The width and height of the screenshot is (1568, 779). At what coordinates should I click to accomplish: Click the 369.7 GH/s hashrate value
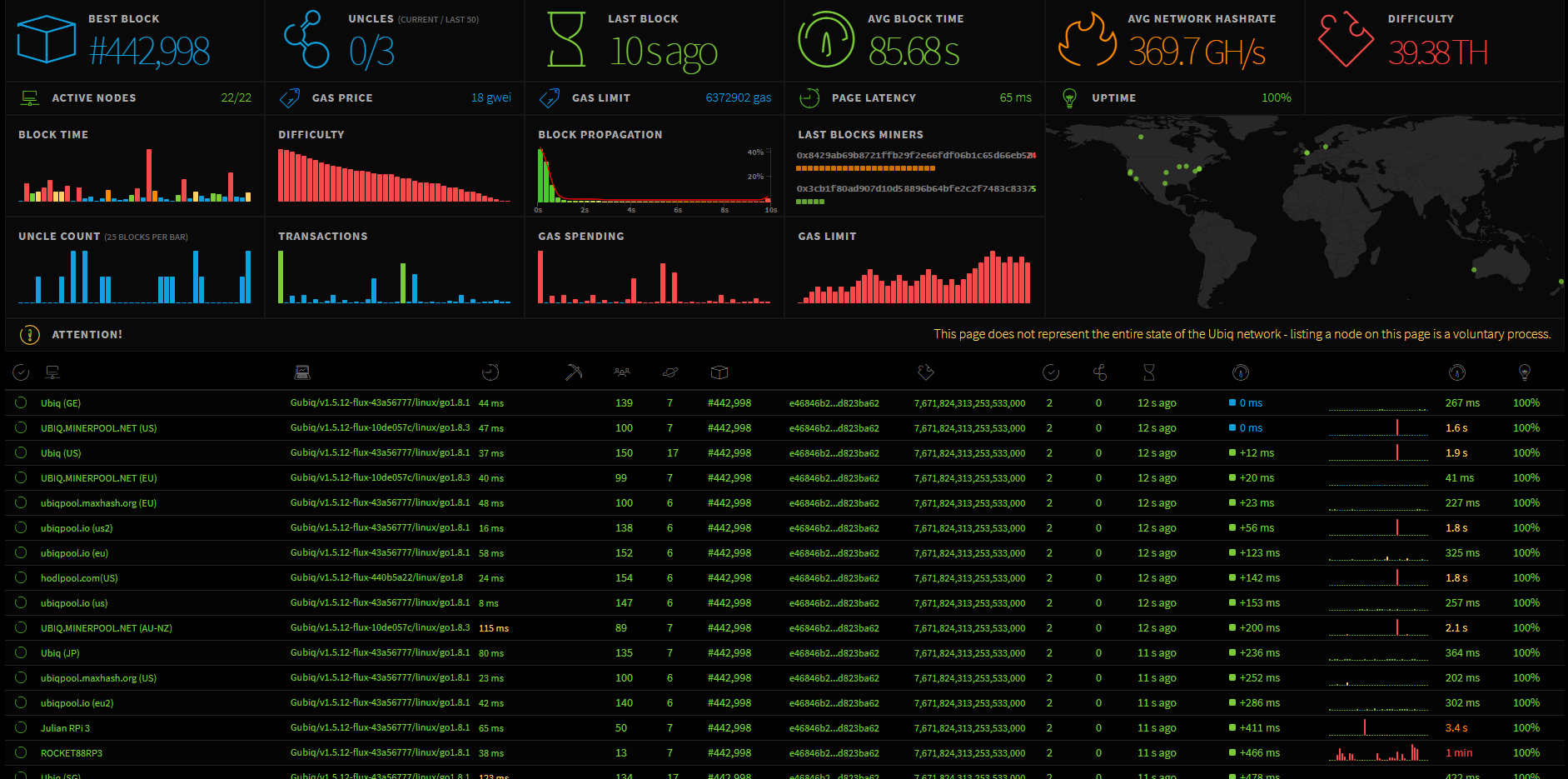1197,52
